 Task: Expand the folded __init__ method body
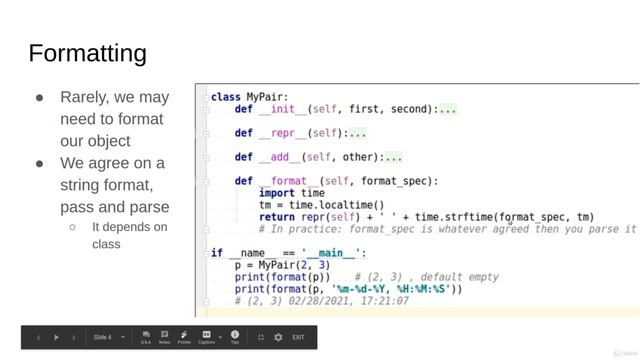(448, 109)
